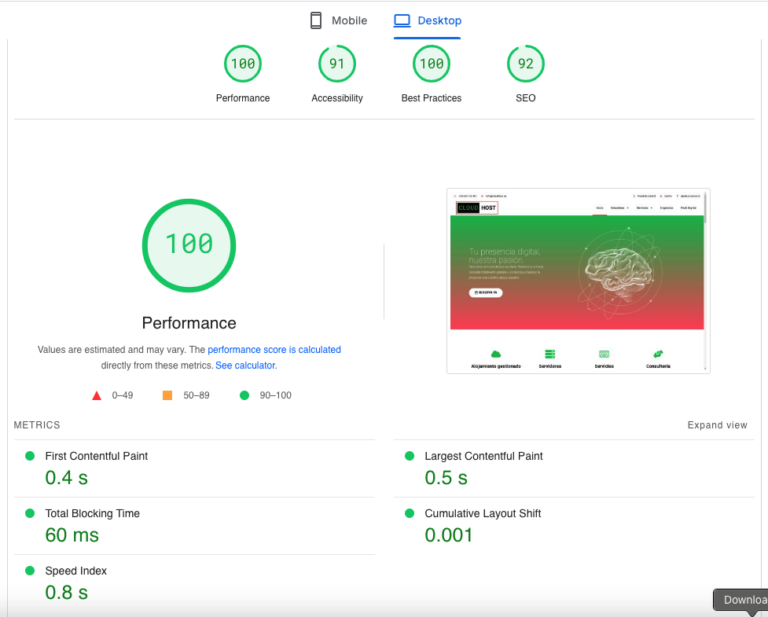Select the Desktop tab
The image size is (768, 617).
point(427,21)
